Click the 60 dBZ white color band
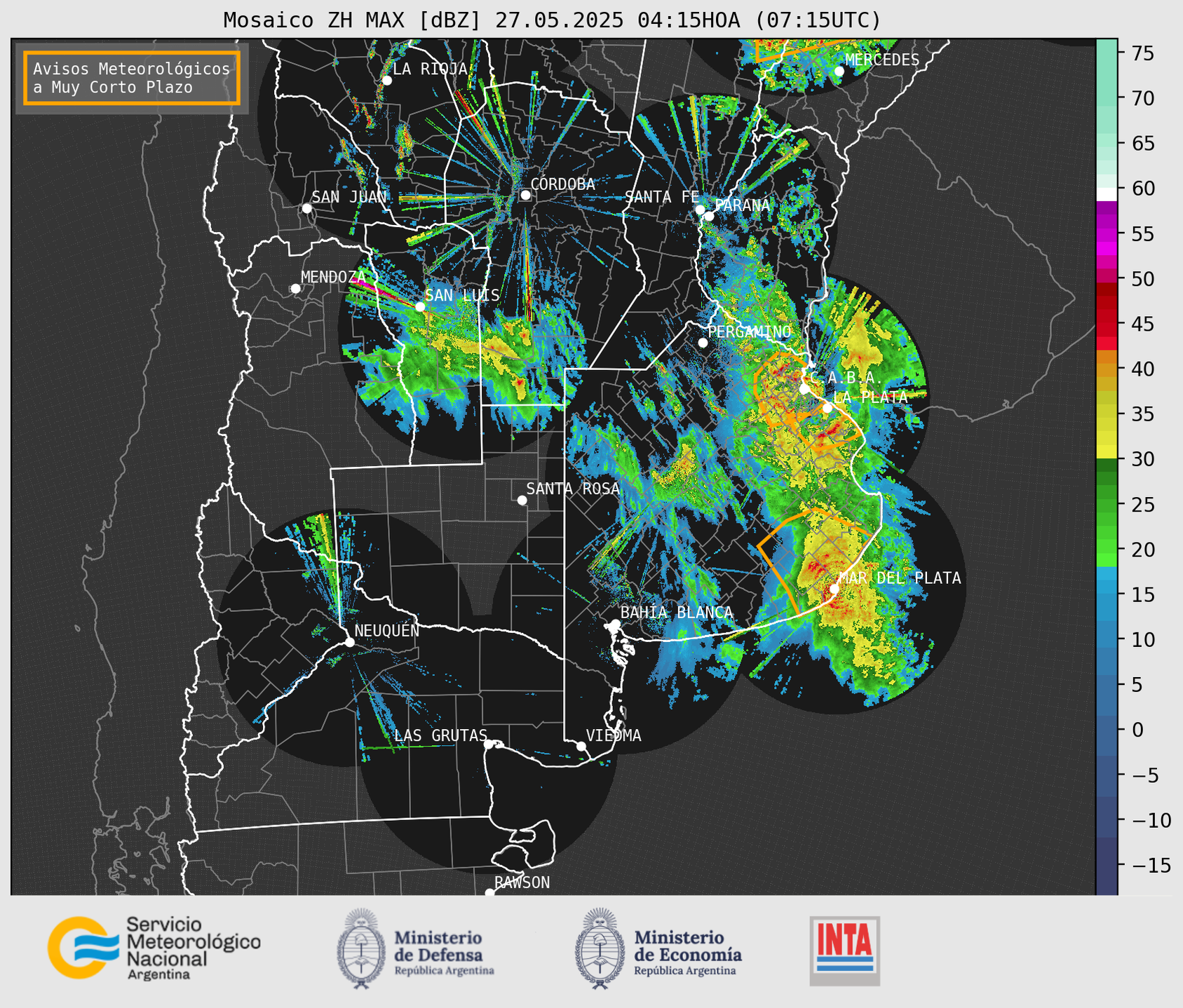 (1106, 194)
